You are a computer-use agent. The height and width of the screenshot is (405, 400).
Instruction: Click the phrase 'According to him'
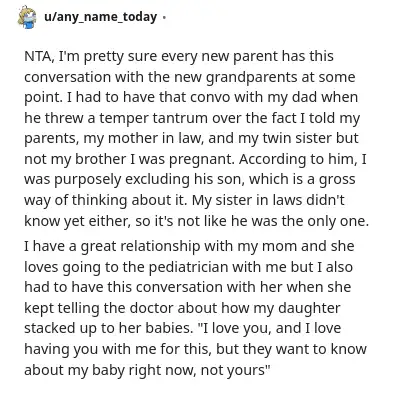coord(297,159)
